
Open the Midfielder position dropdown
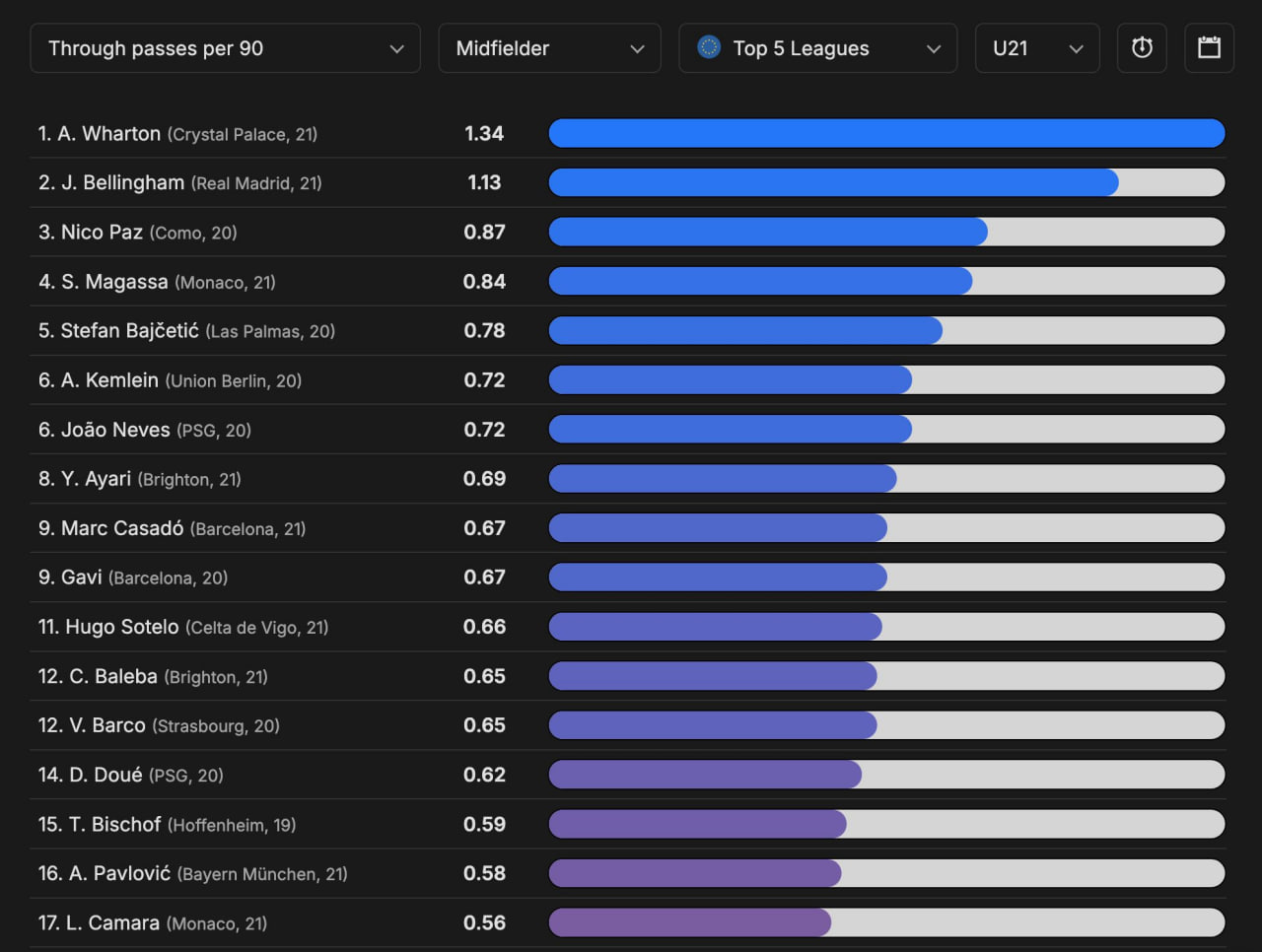coord(549,48)
